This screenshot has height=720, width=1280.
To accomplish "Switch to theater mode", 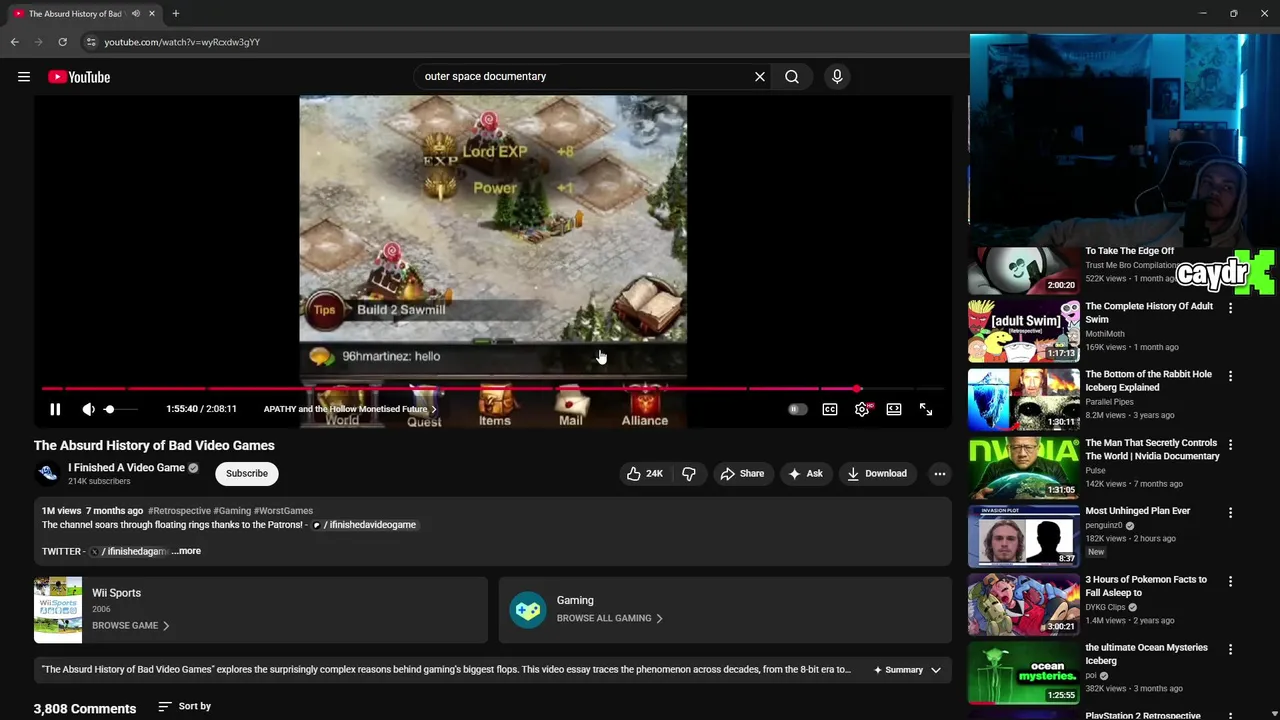I will 894,409.
